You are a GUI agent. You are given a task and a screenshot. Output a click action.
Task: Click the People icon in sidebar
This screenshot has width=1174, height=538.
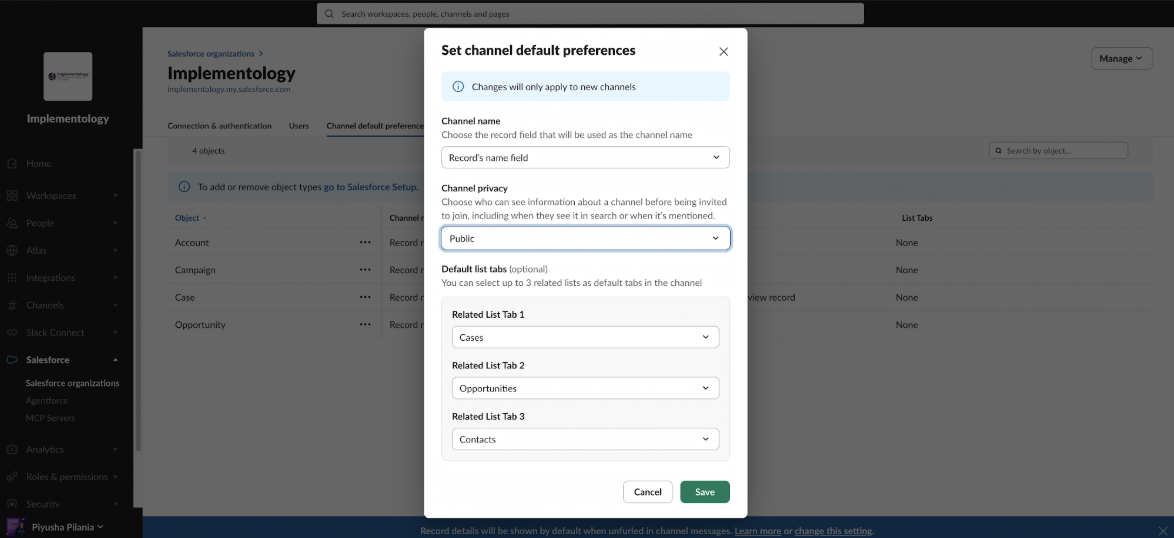tap(12, 223)
